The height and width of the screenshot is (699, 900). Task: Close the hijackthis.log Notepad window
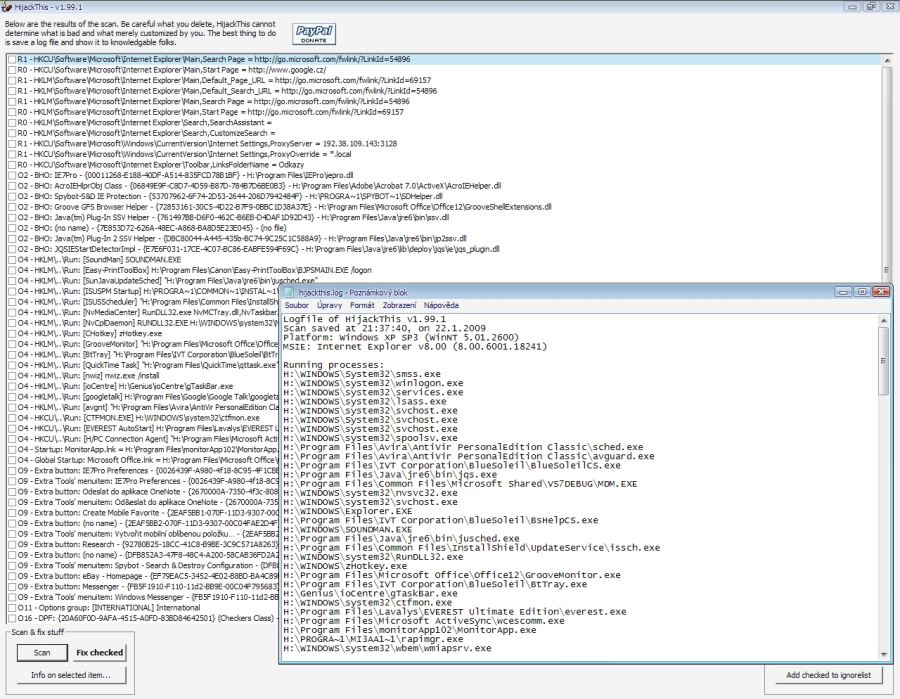click(881, 292)
